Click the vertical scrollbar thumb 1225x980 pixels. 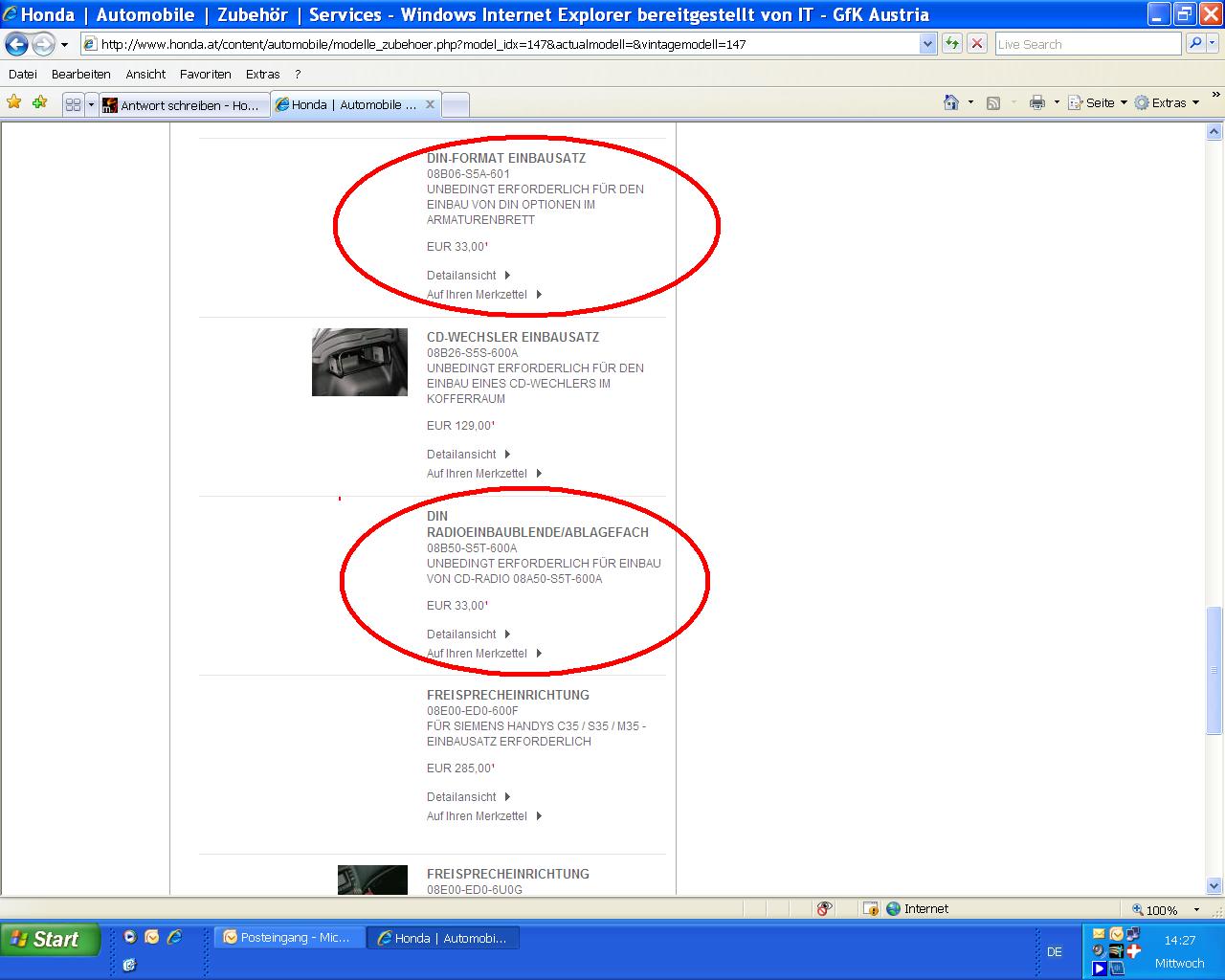tap(1215, 670)
